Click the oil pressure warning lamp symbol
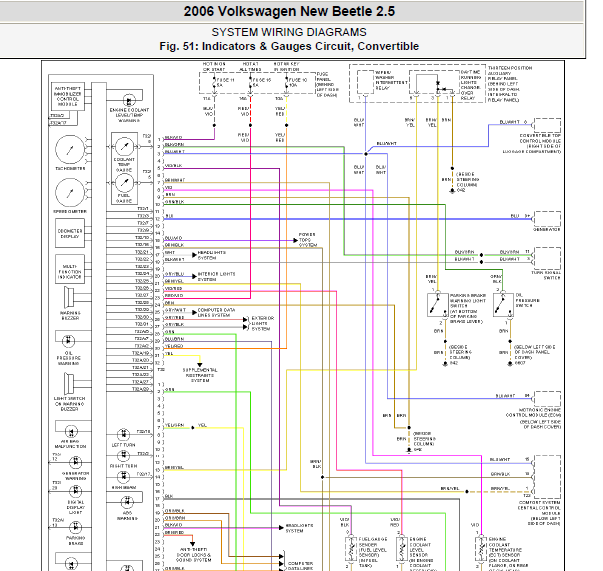The image size is (603, 571). pyautogui.click(x=68, y=341)
